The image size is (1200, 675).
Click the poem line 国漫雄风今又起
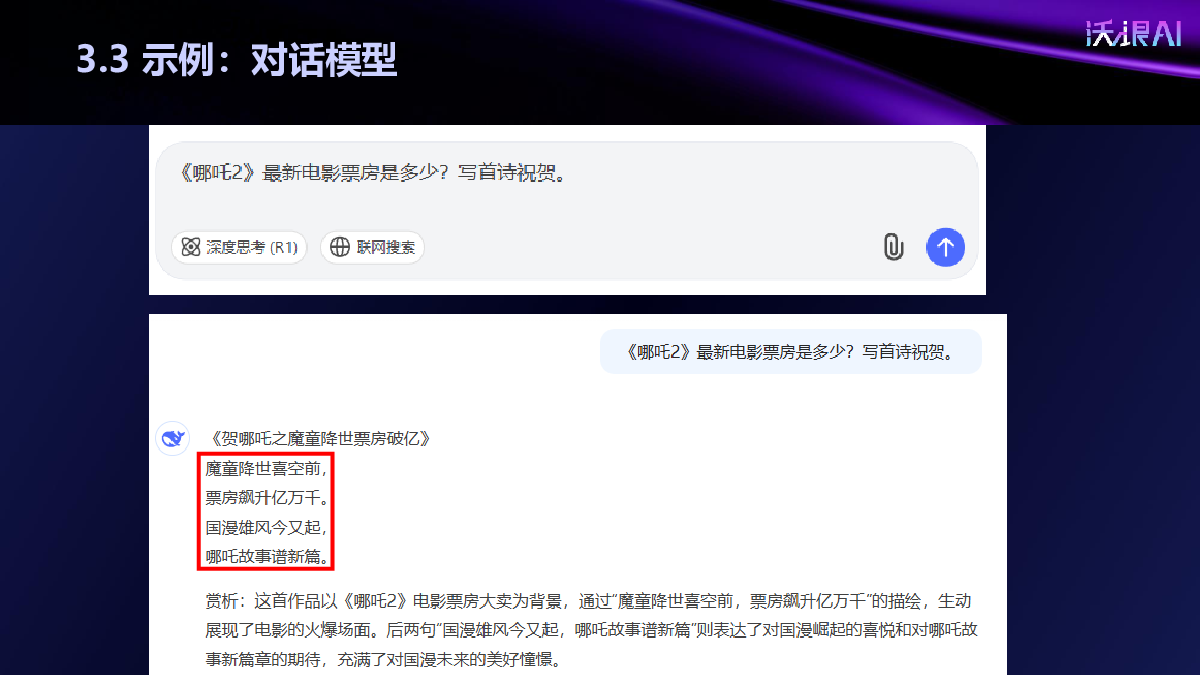[266, 526]
